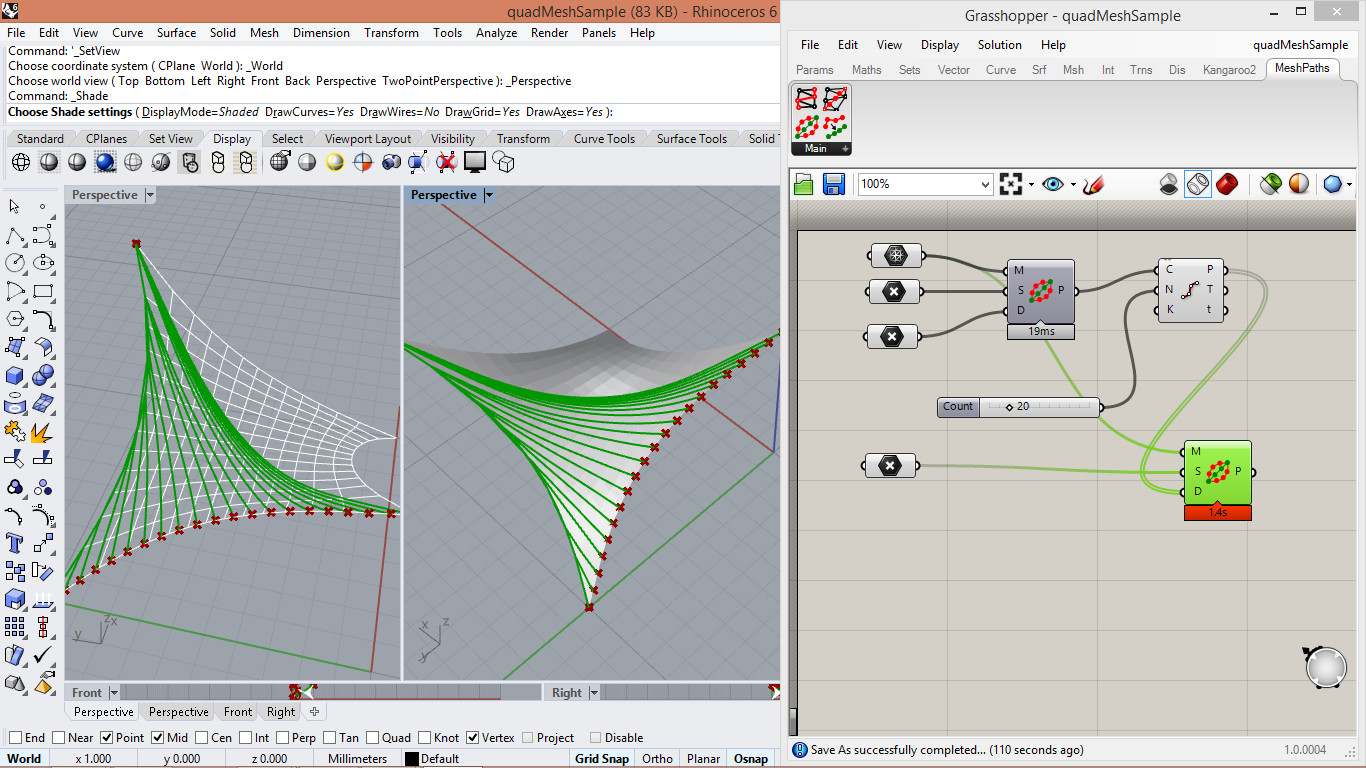Viewport: 1366px width, 768px height.
Task: Click the yellow sphere render icon
Action: tap(335, 162)
